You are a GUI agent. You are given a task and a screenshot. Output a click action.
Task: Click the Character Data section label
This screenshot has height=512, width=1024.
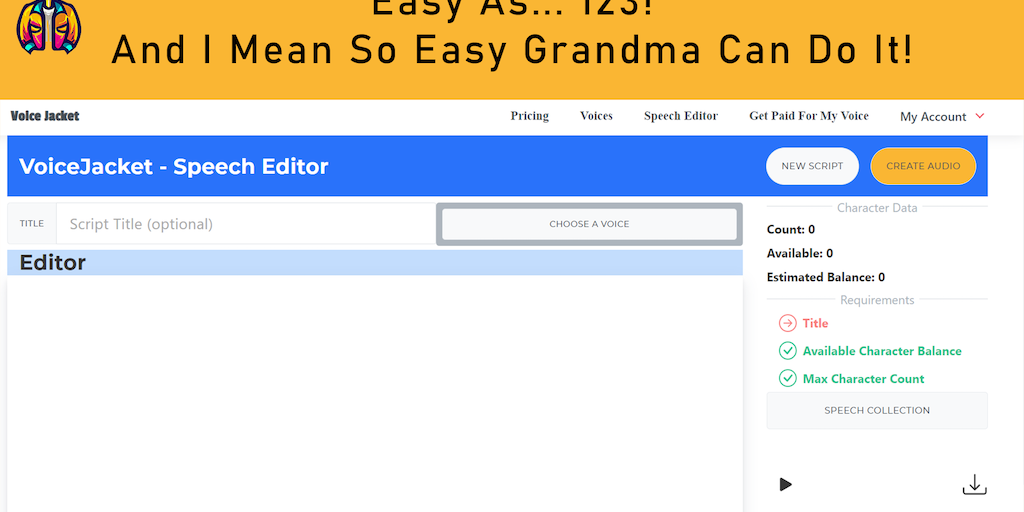coord(877,208)
